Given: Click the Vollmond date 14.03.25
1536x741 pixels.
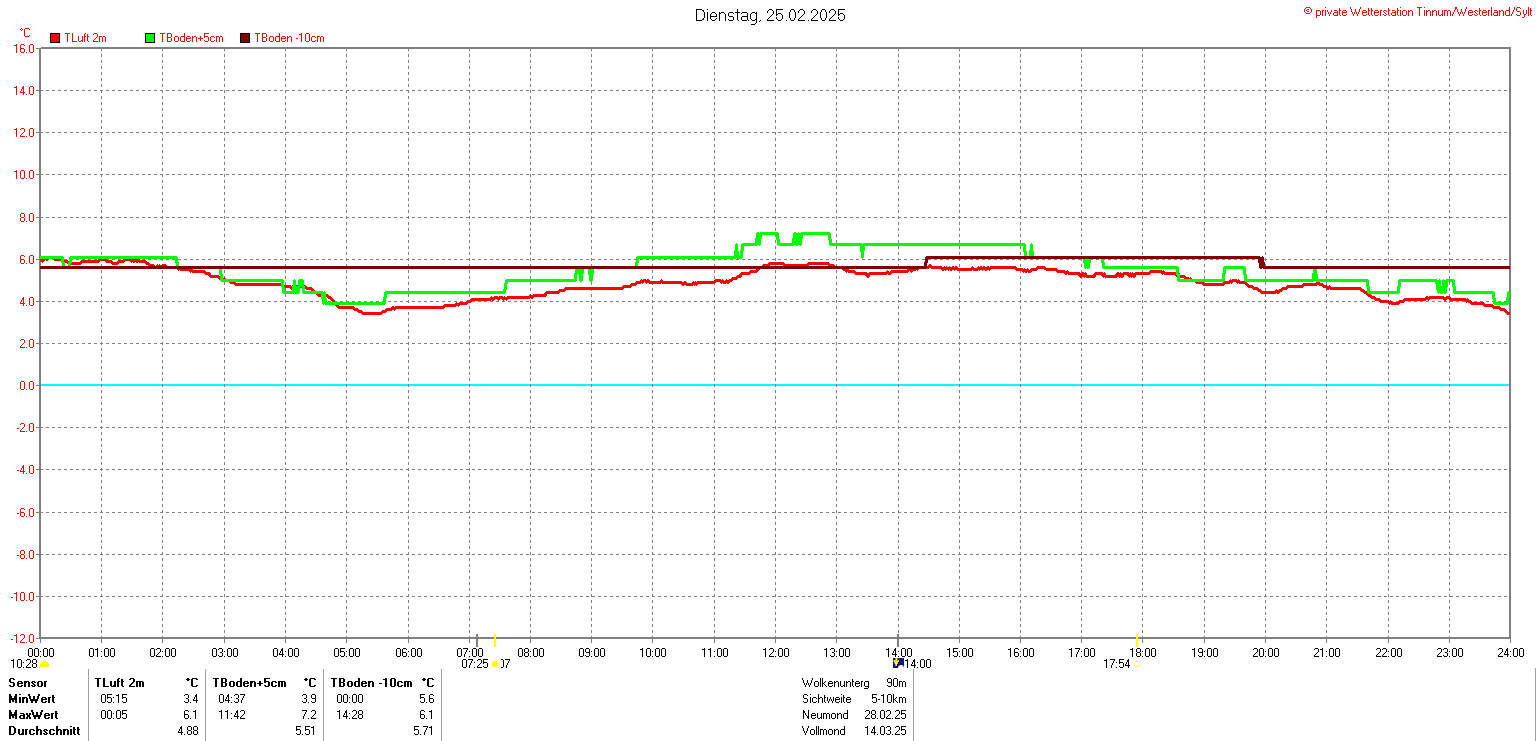Looking at the screenshot, I should pyautogui.click(x=885, y=731).
